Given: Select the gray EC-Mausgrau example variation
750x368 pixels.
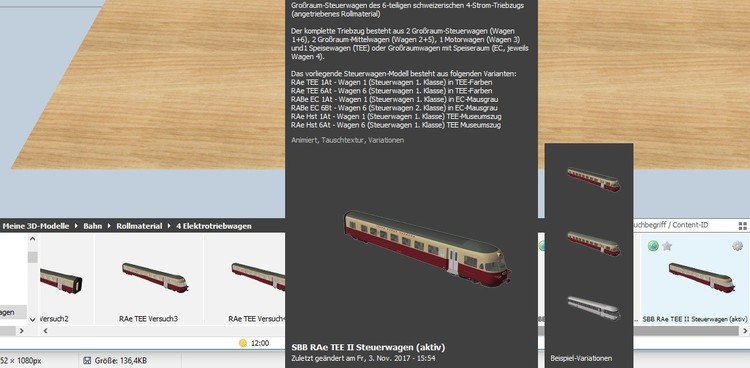Looking at the screenshot, I should point(594,308).
